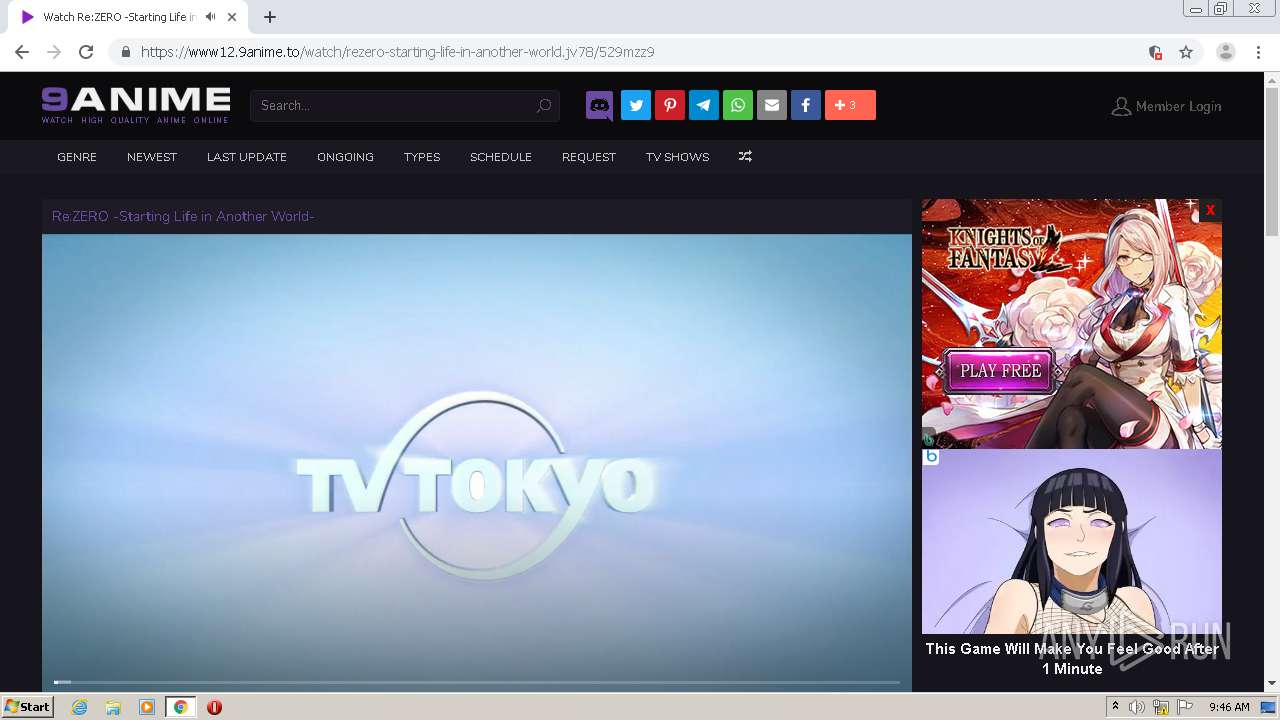1280x720 pixels.
Task: Open a new browser tab
Action: [270, 17]
